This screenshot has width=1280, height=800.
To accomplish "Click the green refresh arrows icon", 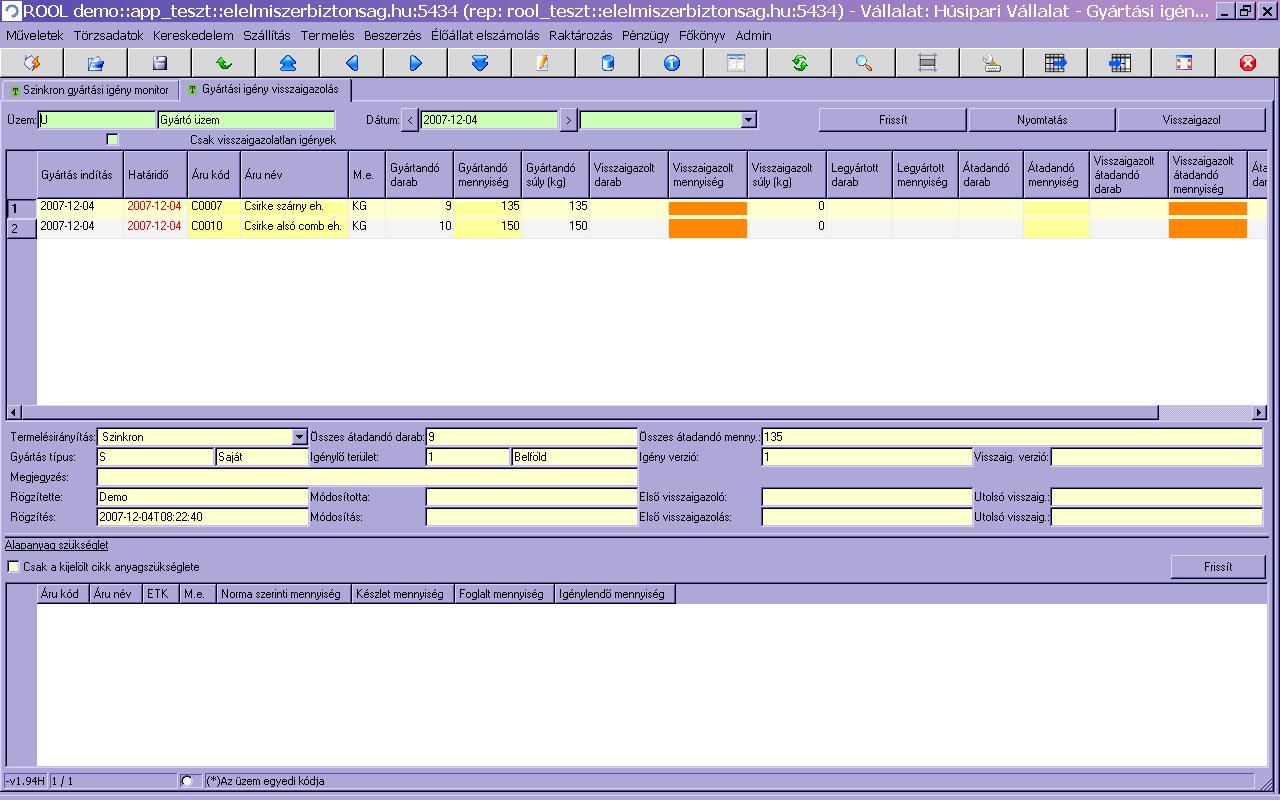I will tap(800, 63).
